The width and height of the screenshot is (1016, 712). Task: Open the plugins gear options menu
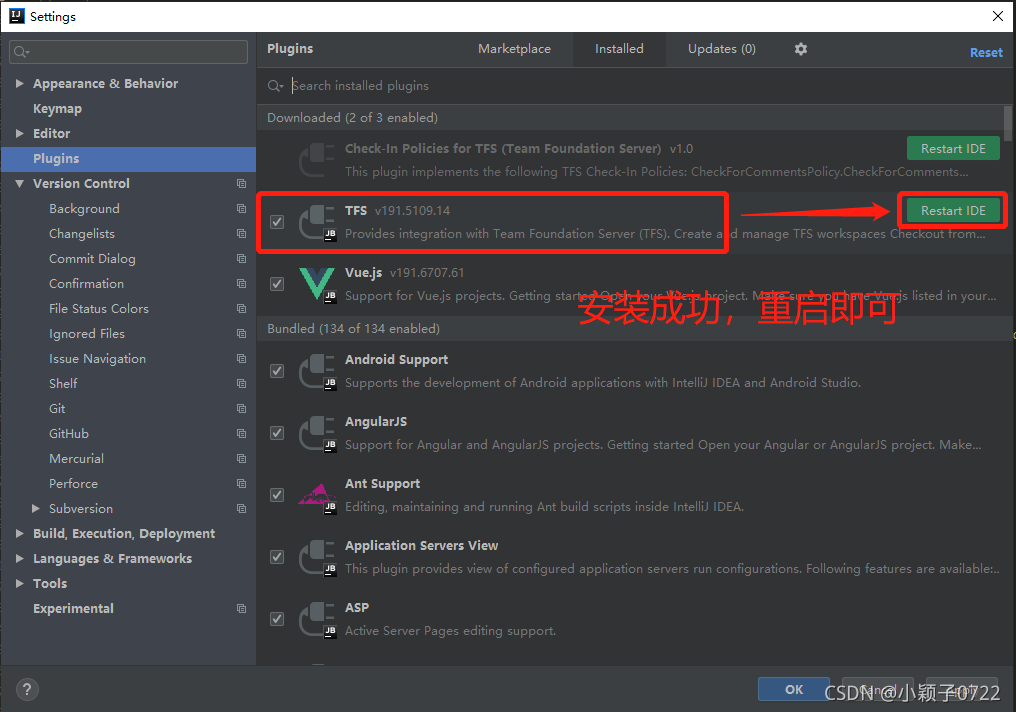pos(800,48)
